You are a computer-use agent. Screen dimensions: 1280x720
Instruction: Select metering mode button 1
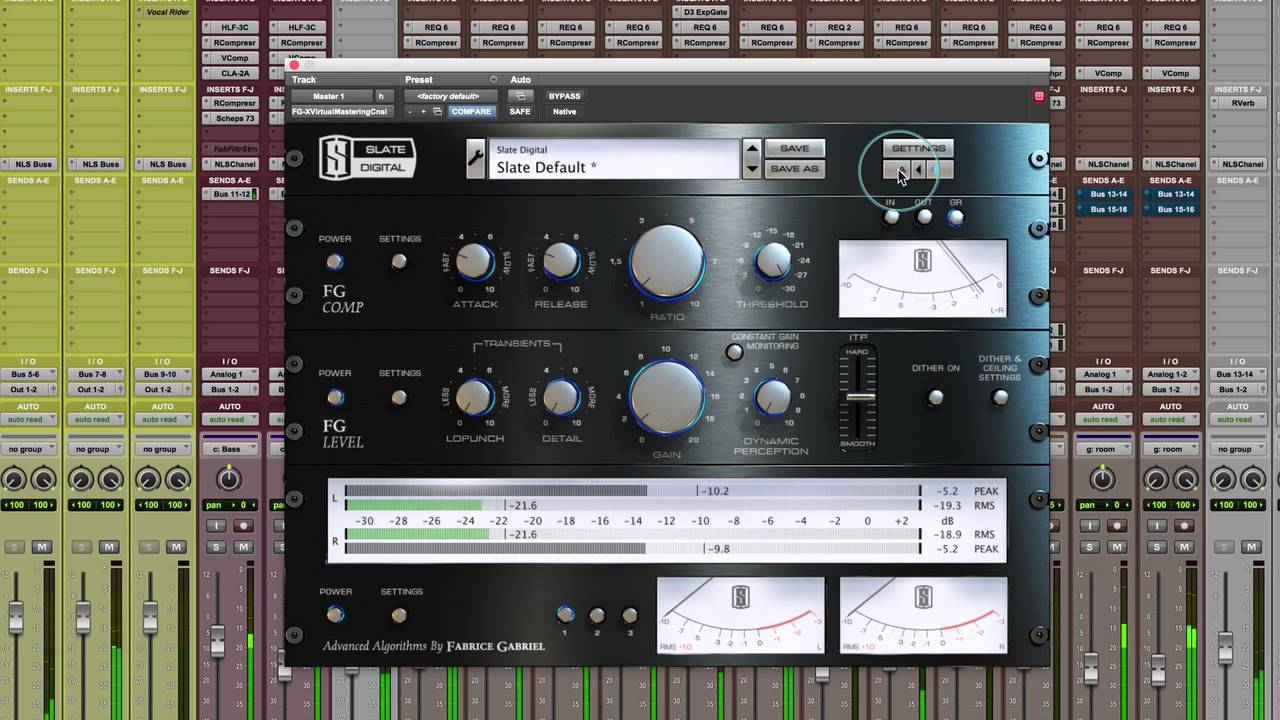tap(565, 615)
